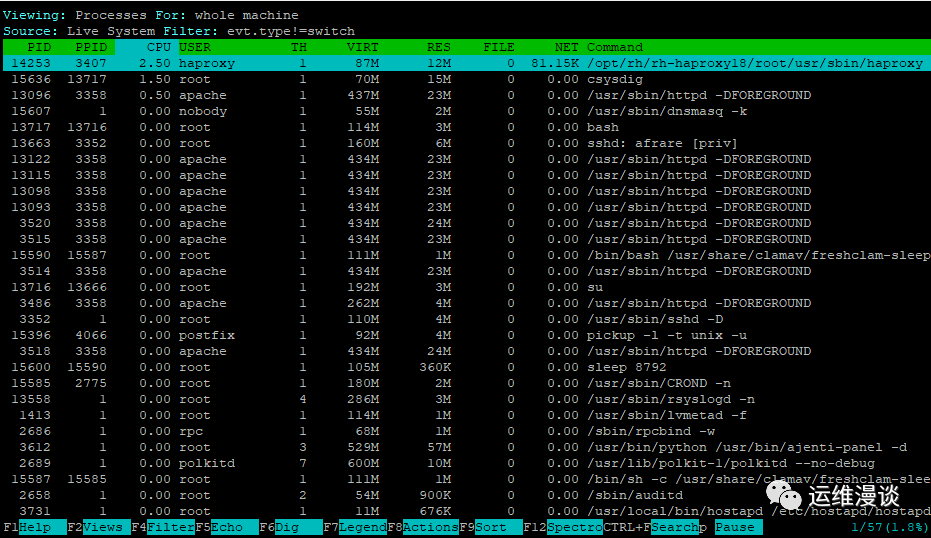Select the httpd process with PID 3514
Screen dimensions: 931x538
tap(466, 271)
